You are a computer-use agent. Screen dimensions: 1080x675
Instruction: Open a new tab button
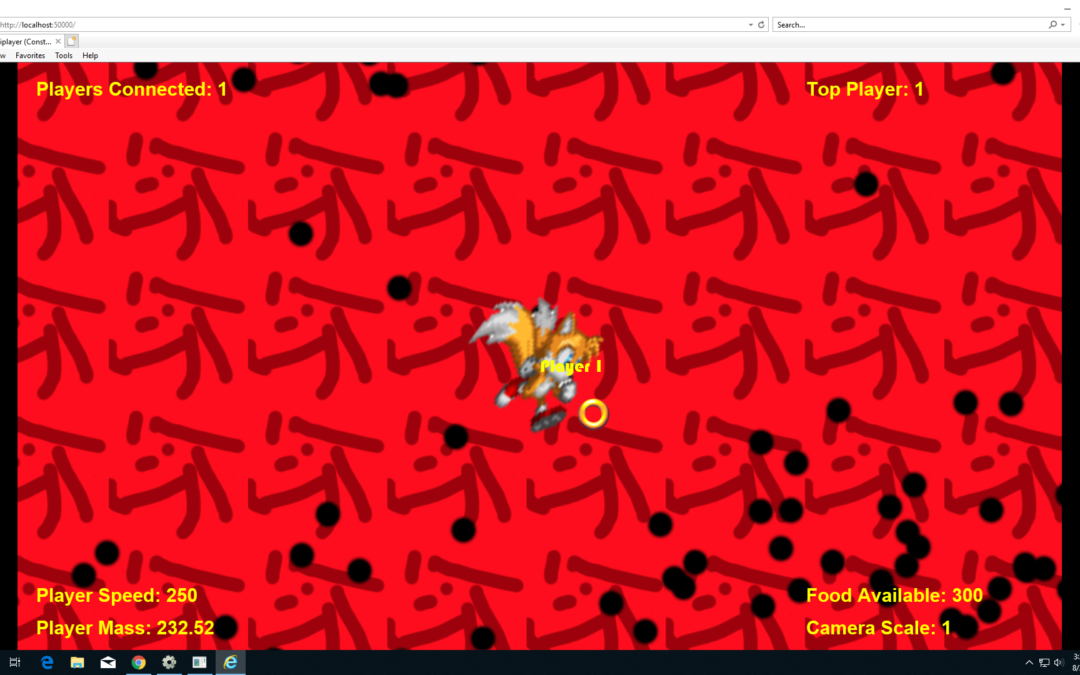(72, 41)
